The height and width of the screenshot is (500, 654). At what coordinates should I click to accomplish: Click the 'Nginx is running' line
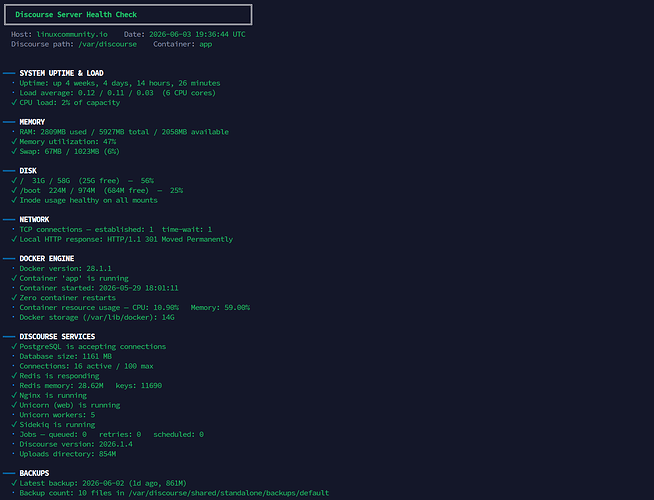(x=53, y=395)
